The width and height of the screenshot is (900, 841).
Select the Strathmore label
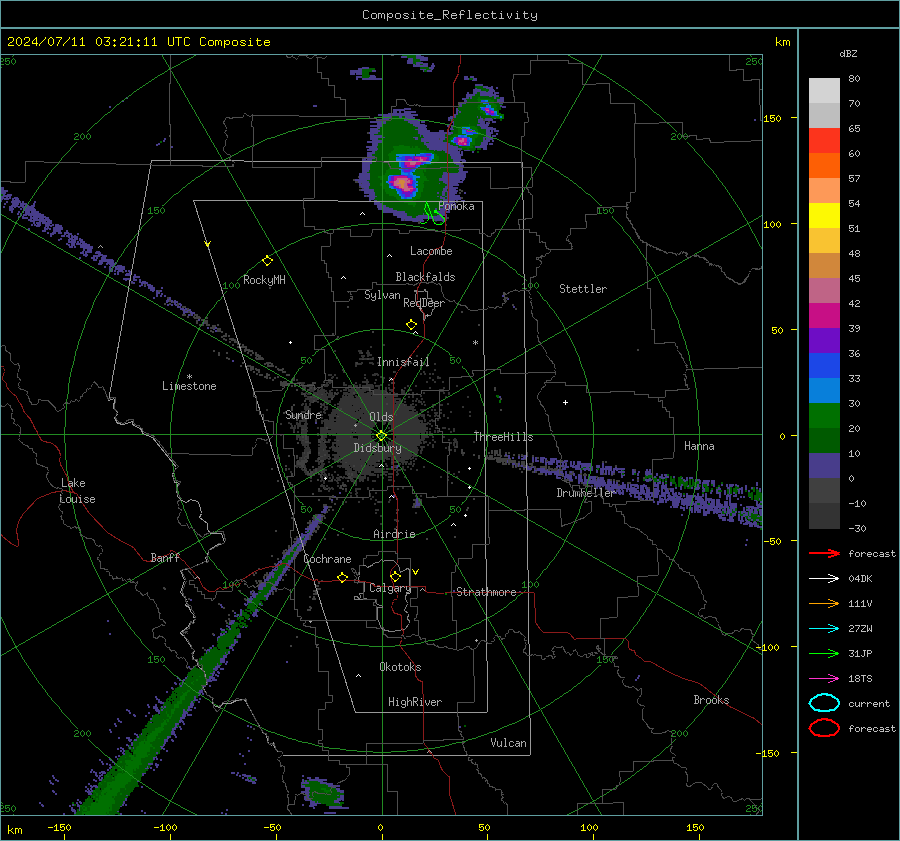(486, 592)
